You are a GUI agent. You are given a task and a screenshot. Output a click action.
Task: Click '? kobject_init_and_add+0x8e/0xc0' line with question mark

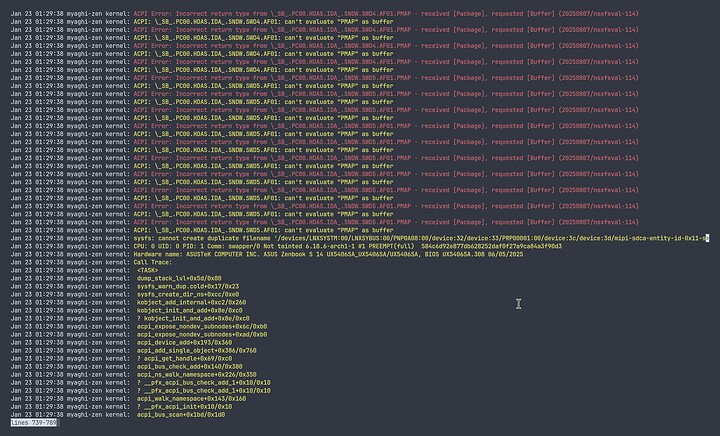(193, 319)
